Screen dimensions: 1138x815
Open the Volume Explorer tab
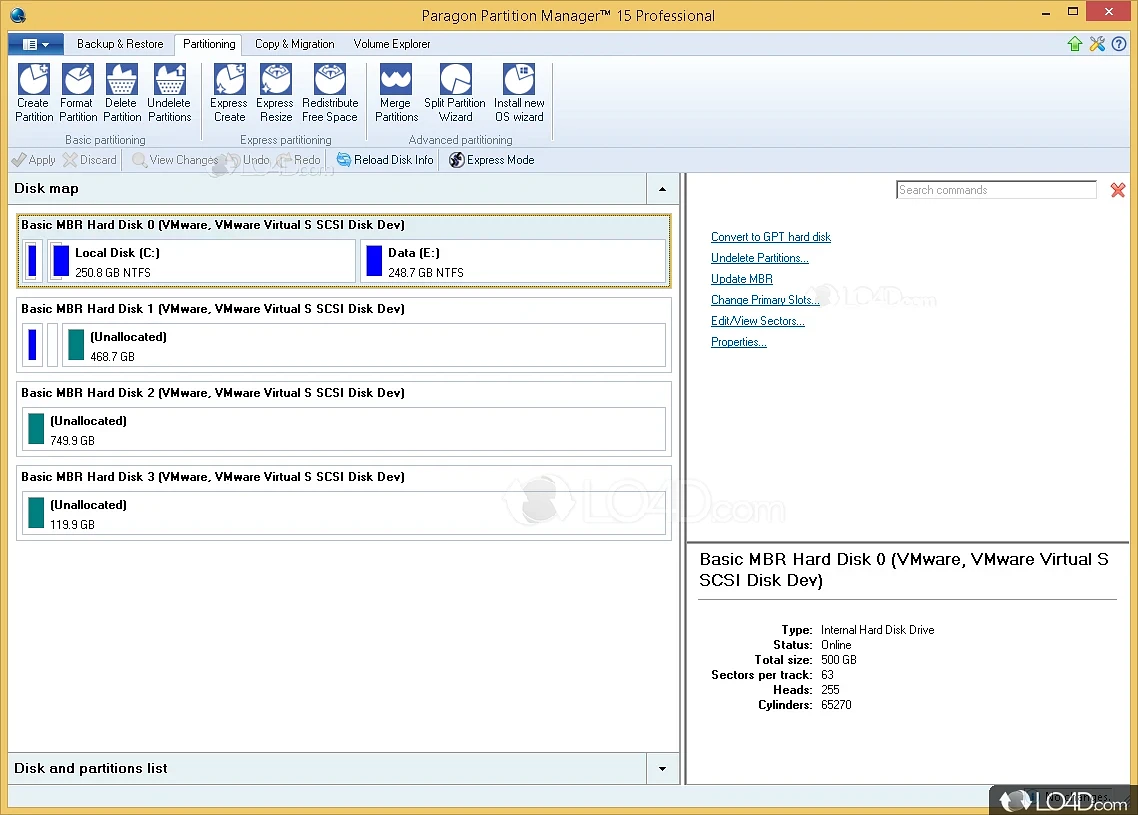(x=392, y=44)
